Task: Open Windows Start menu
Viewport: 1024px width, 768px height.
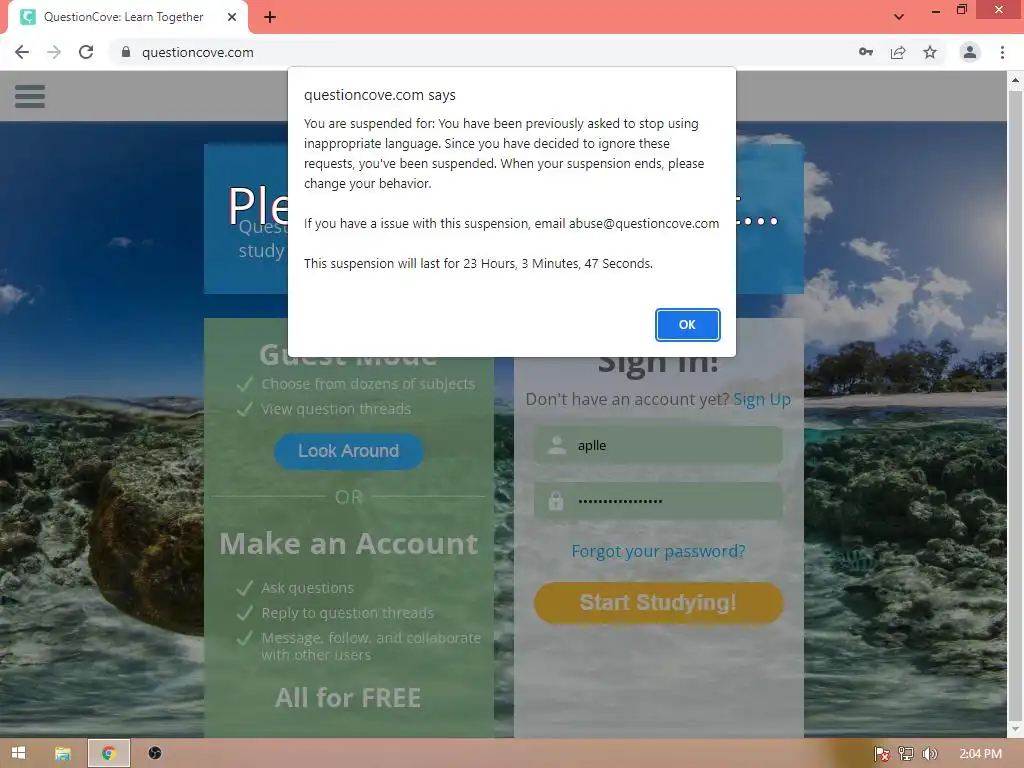Action: coord(18,753)
